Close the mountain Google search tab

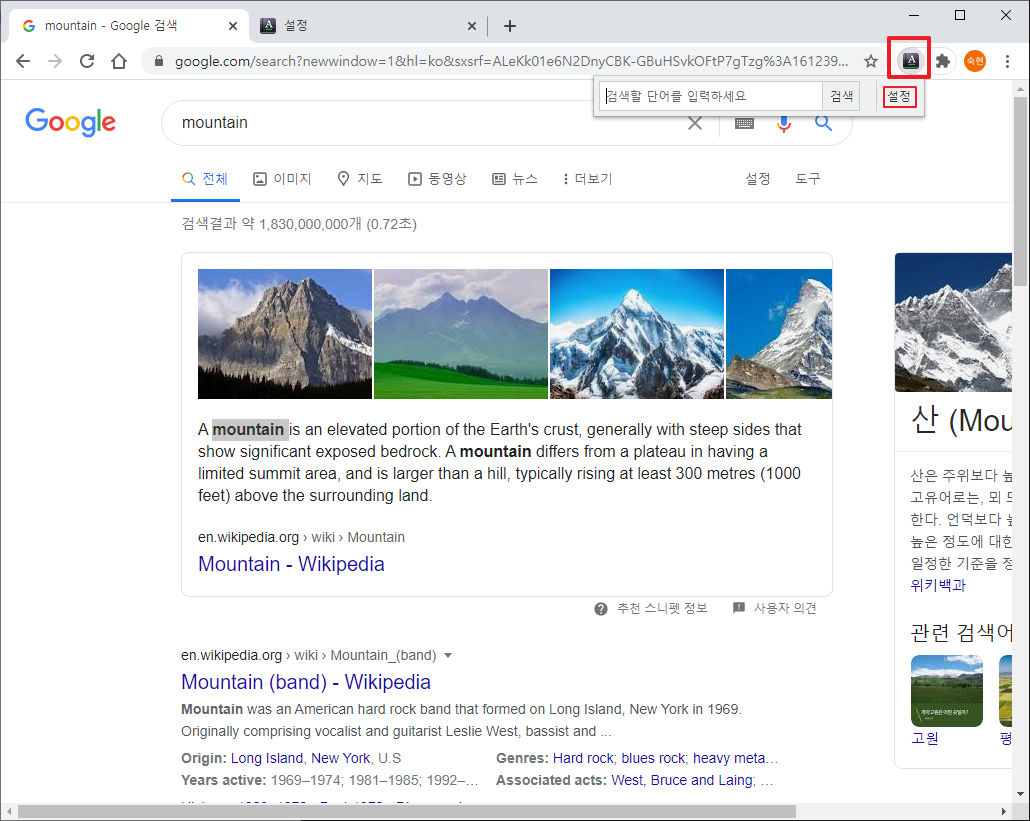coord(233,26)
